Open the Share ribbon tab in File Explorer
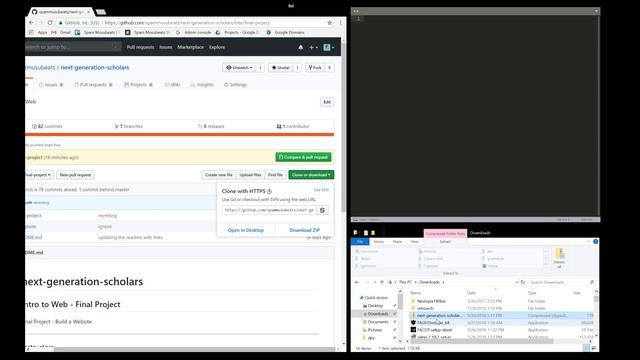640x360 pixels. (397, 242)
